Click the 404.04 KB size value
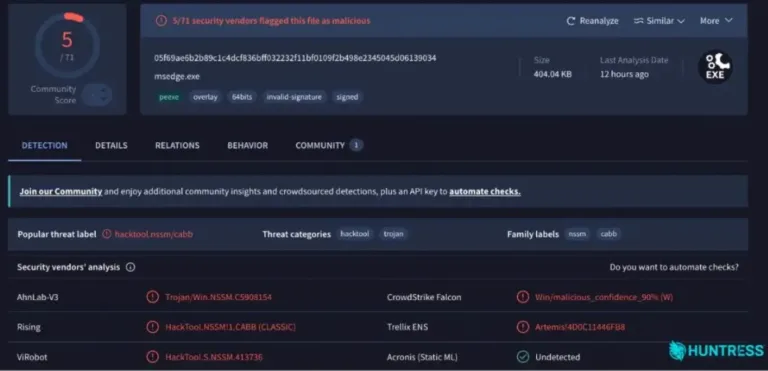 (552, 74)
